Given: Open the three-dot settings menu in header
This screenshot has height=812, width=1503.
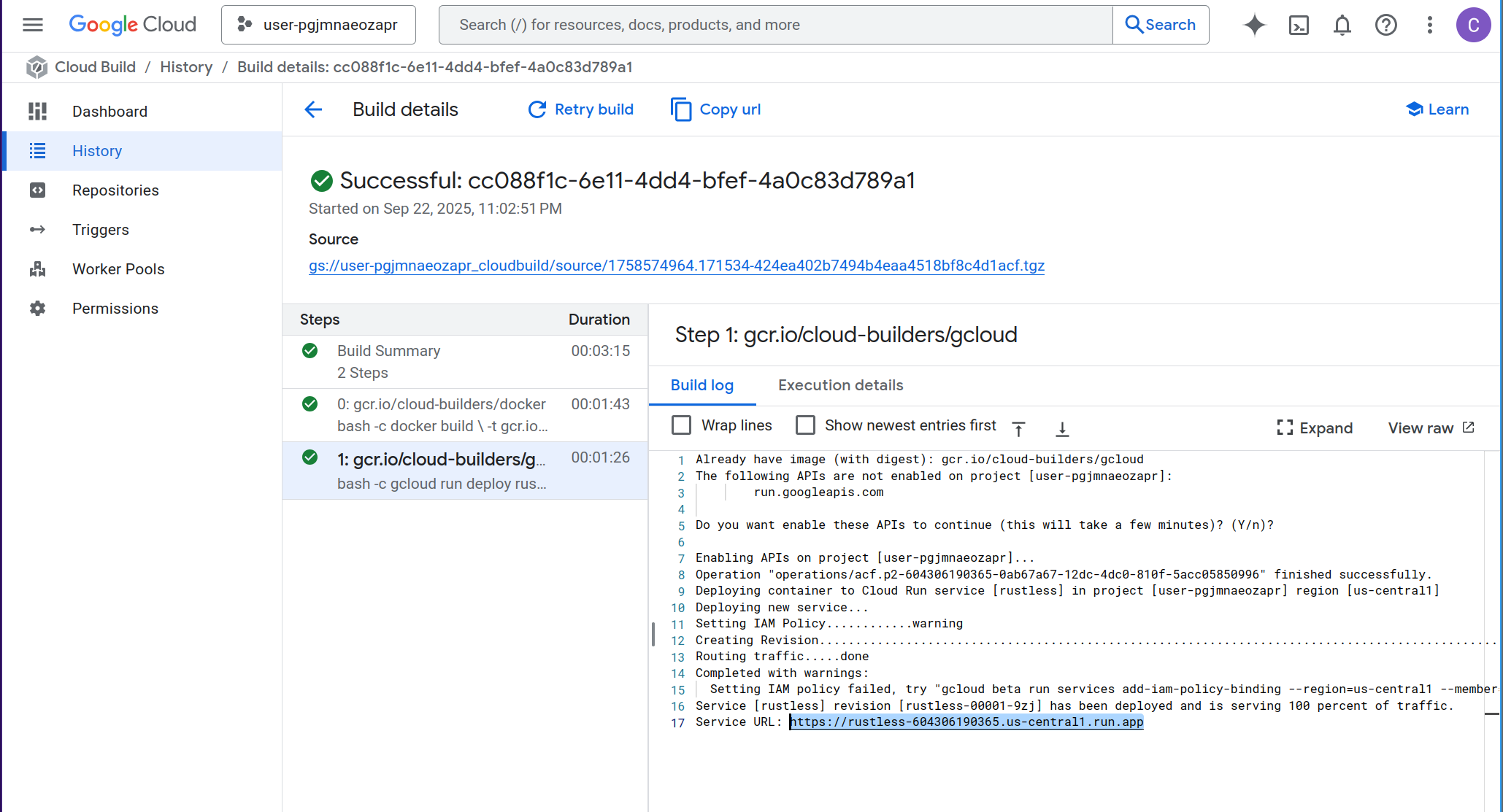Looking at the screenshot, I should coord(1429,25).
